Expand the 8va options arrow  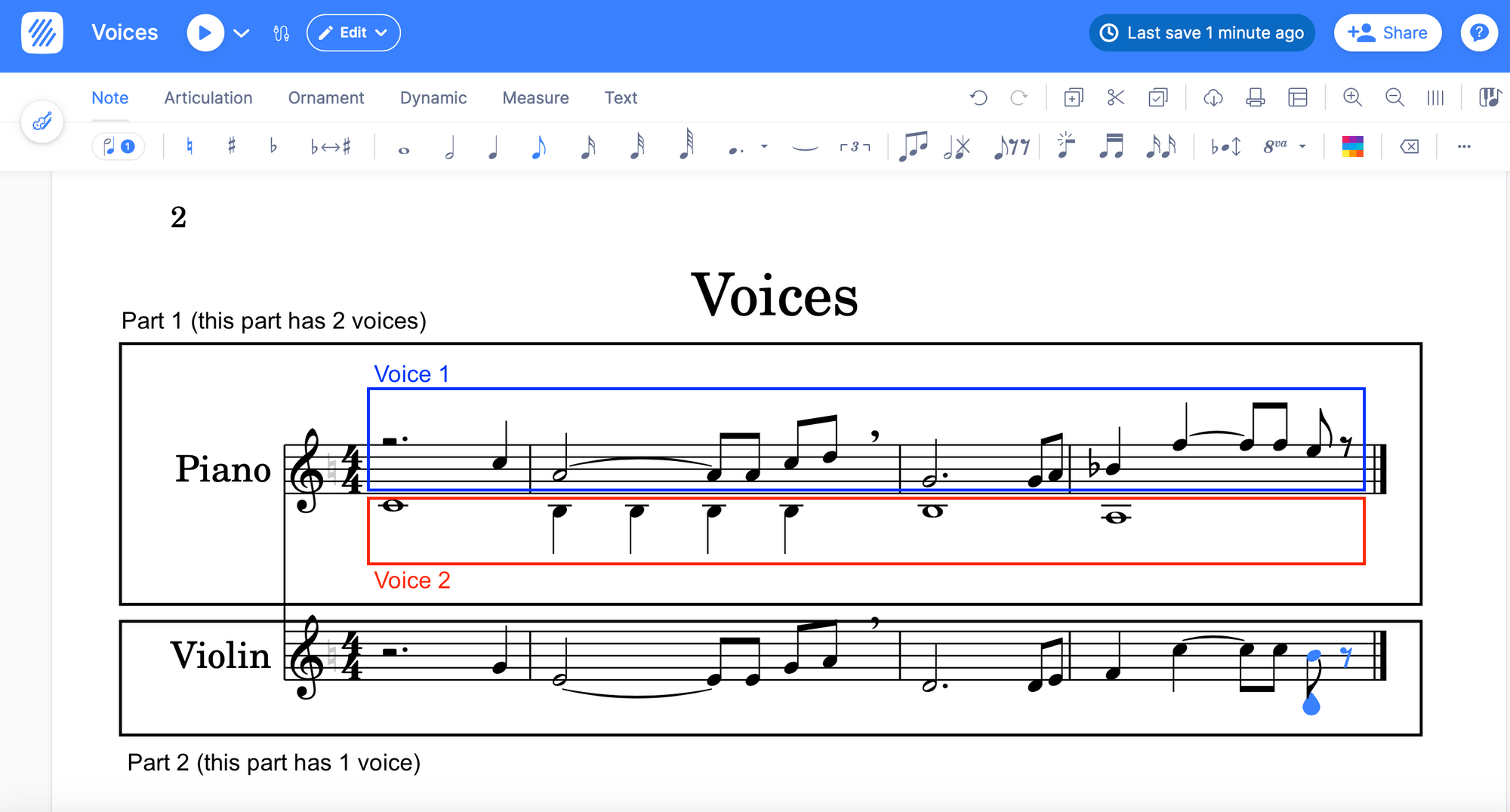pyautogui.click(x=1302, y=146)
